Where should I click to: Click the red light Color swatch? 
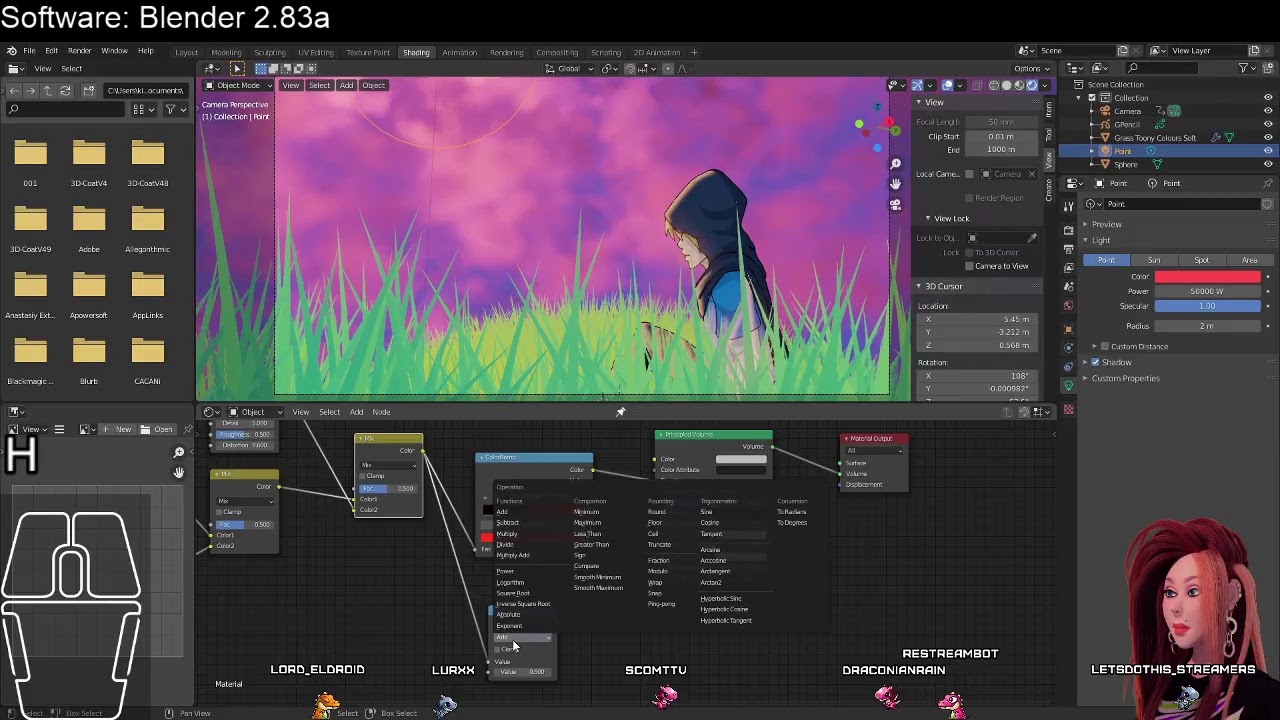pyautogui.click(x=1208, y=277)
